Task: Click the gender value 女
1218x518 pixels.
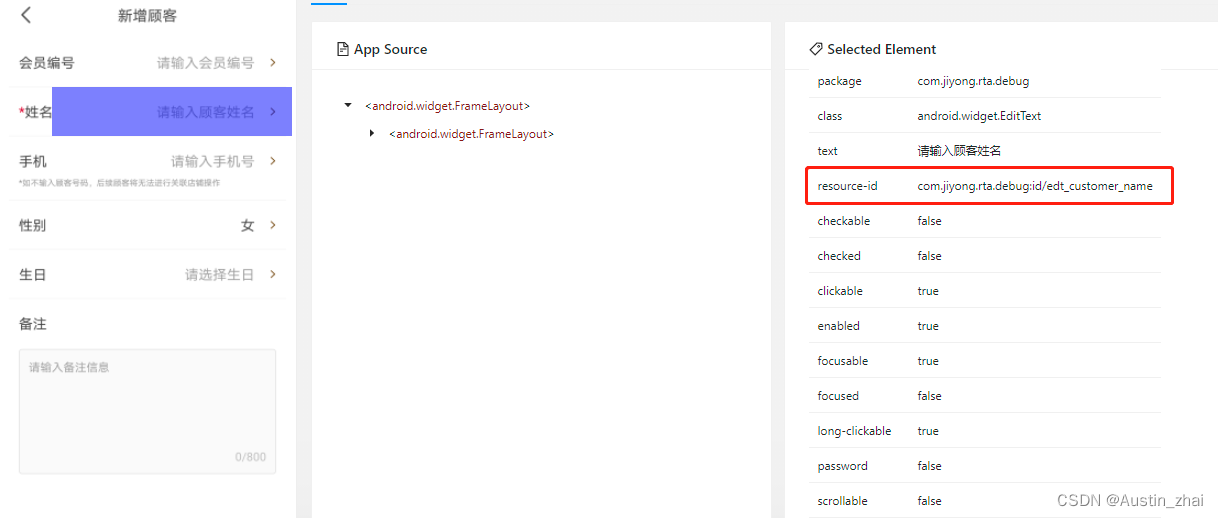Action: (248, 225)
